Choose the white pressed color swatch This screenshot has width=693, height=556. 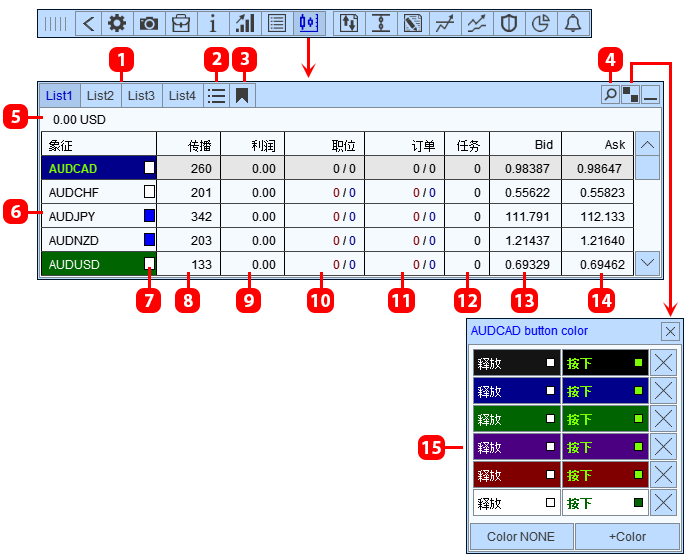click(x=605, y=503)
